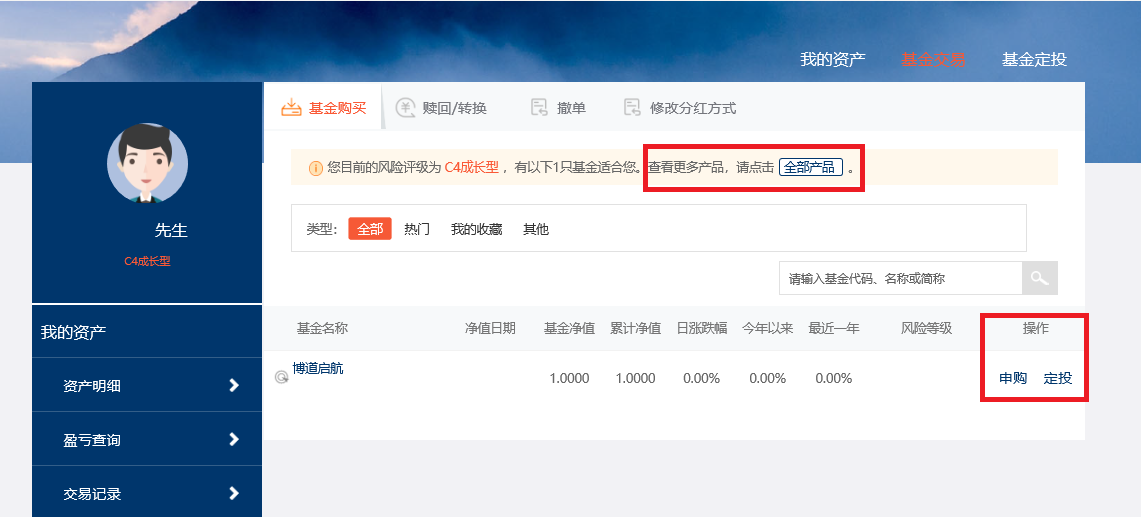The width and height of the screenshot is (1141, 517).
Task: Click the user avatar picture
Action: [x=148, y=162]
